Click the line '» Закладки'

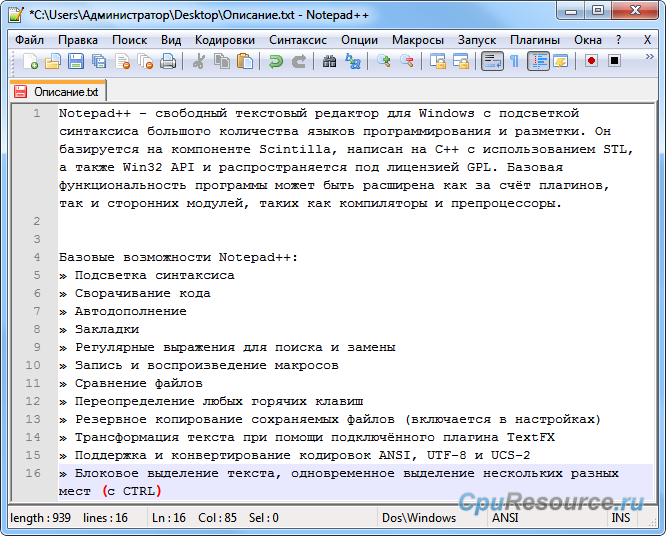(x=99, y=330)
